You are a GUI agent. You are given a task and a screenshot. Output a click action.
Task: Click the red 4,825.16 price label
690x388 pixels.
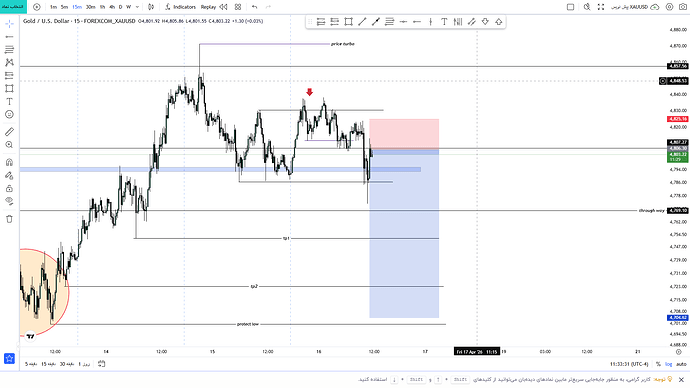(678, 119)
